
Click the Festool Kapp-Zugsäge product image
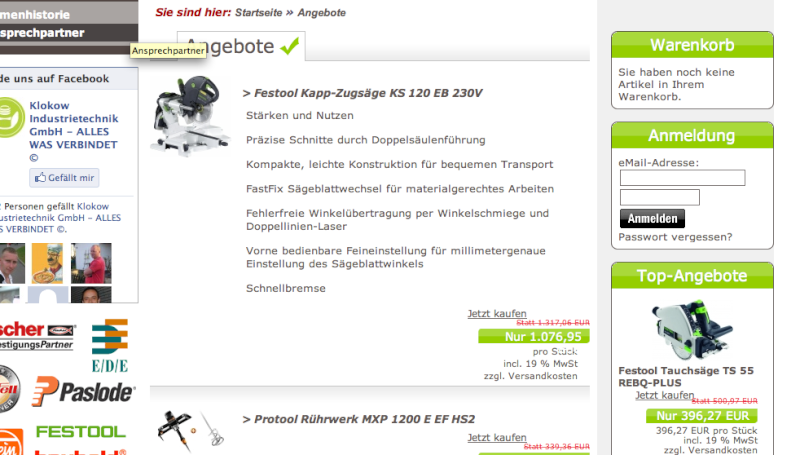pyautogui.click(x=190, y=114)
